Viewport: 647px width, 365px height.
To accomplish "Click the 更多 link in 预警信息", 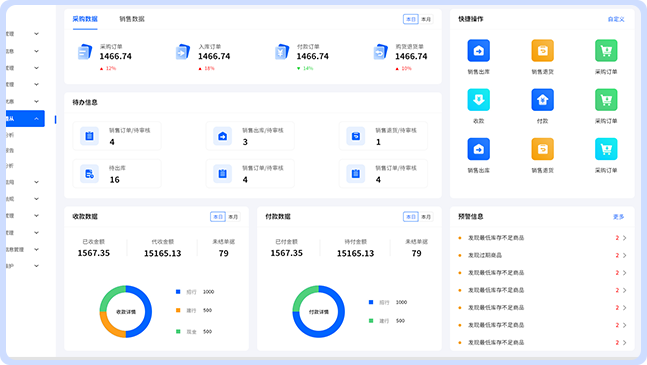I will pos(619,217).
